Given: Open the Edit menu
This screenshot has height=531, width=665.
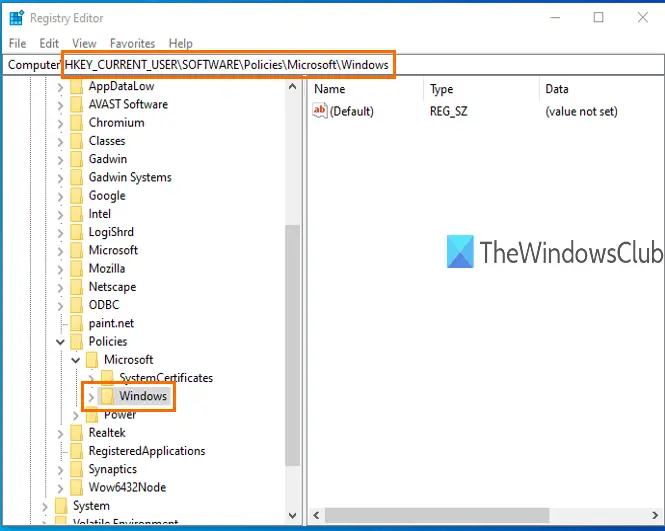Looking at the screenshot, I should [49, 43].
